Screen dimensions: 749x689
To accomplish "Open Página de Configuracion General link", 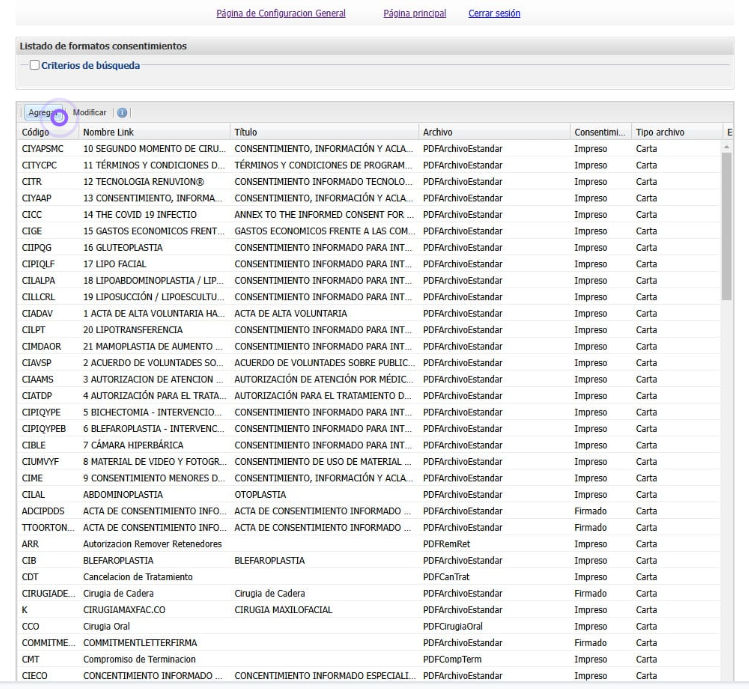I will click(x=281, y=13).
